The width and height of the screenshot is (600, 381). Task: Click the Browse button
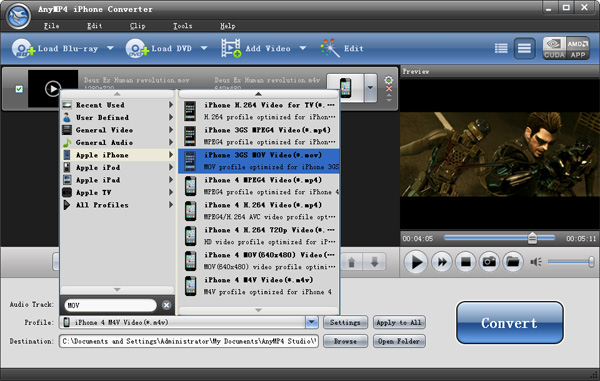345,341
